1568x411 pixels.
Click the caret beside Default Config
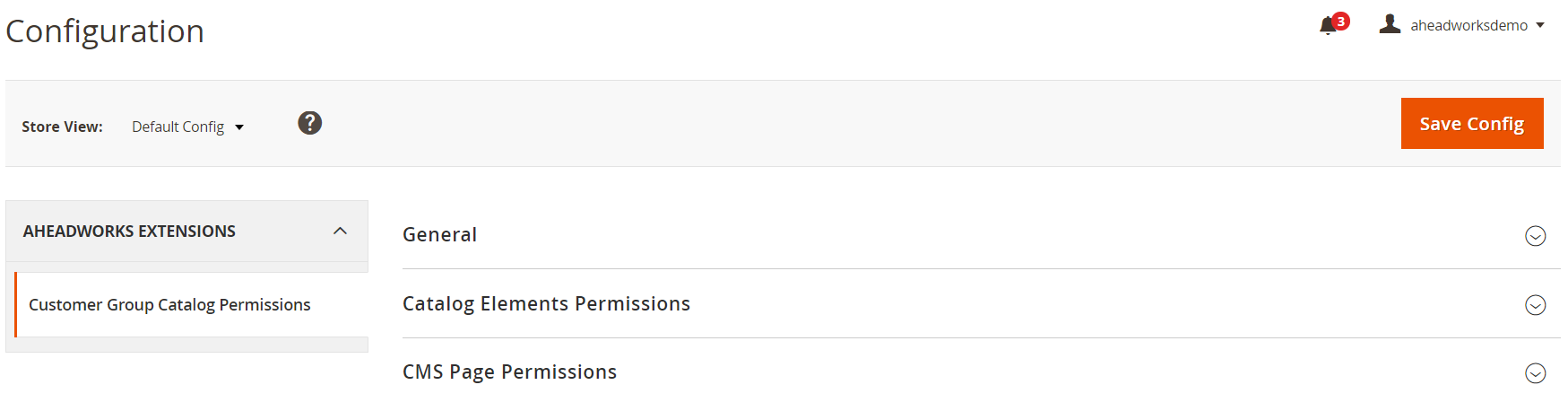click(239, 127)
